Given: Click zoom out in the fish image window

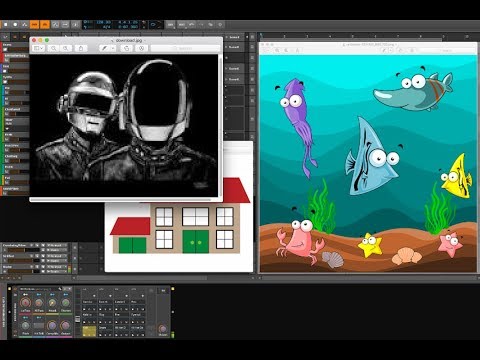Looking at the screenshot, I should click(277, 50).
